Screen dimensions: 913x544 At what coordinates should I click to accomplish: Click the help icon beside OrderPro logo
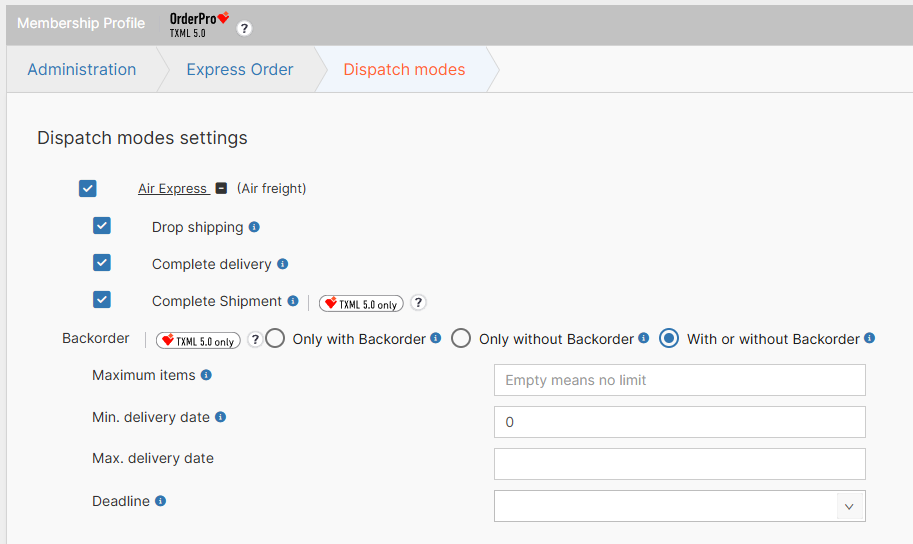point(244,28)
